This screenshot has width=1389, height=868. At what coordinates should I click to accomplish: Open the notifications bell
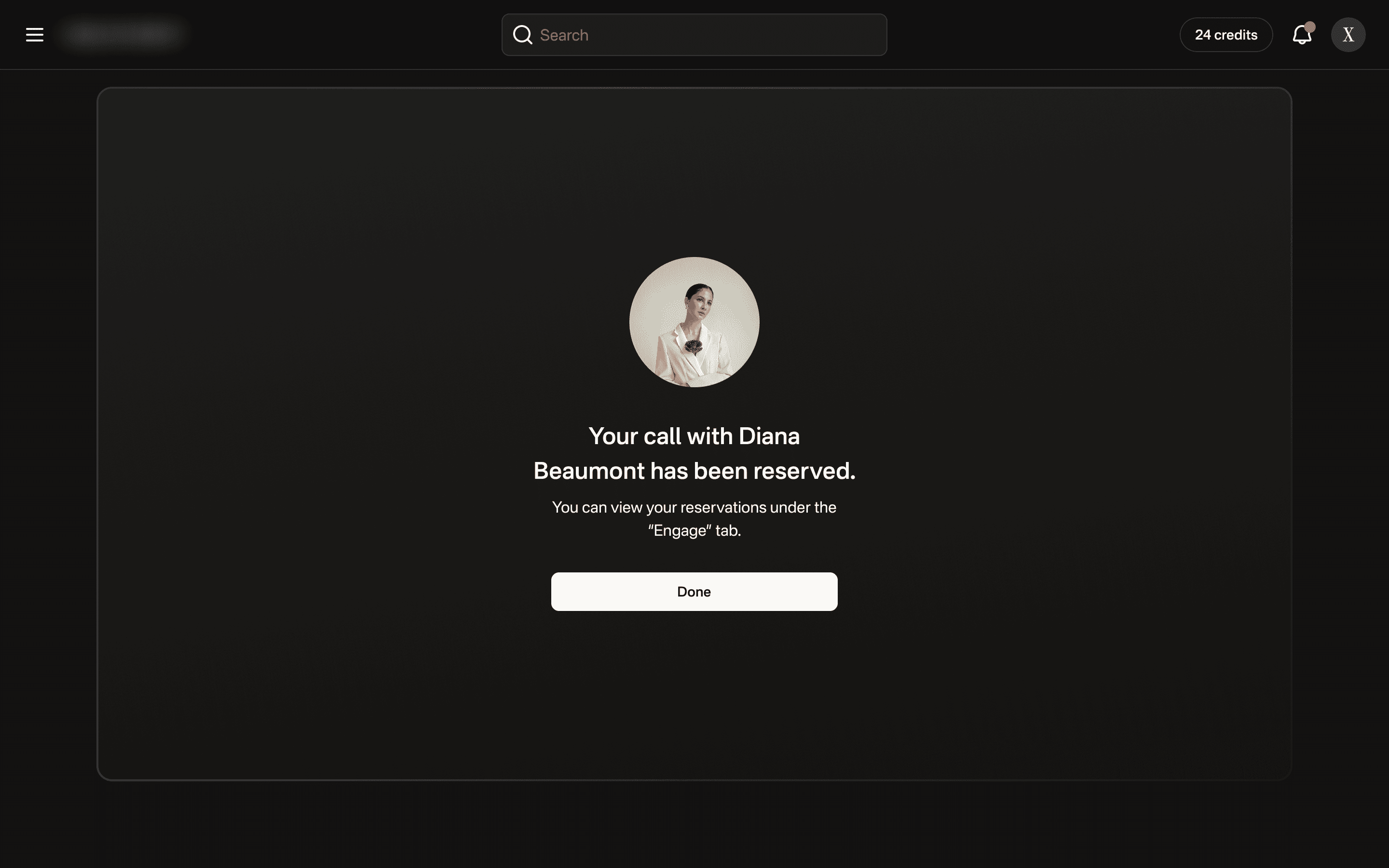tap(1301, 36)
